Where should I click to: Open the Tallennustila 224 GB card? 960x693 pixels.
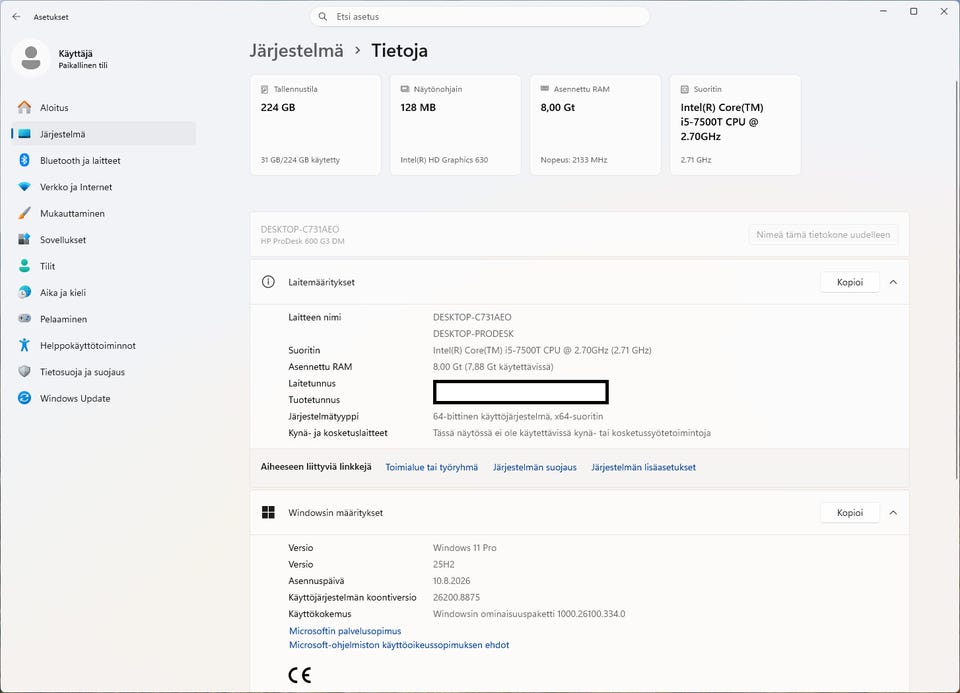pos(315,125)
